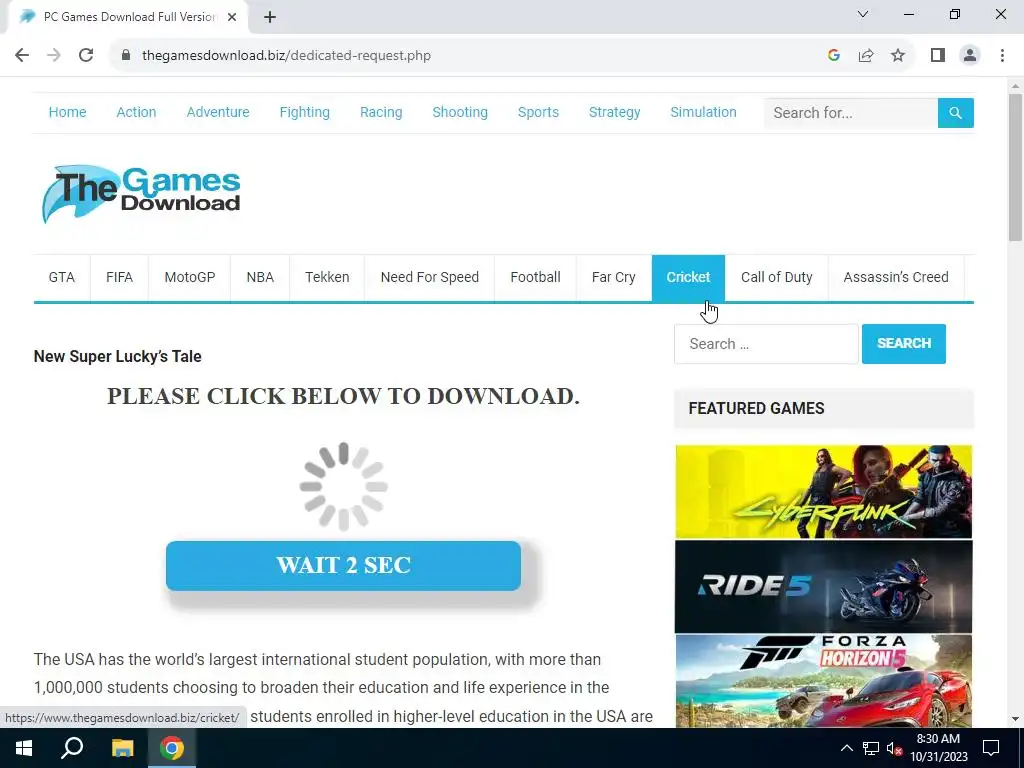Open the Chrome profile avatar
The width and height of the screenshot is (1024, 768).
tap(970, 56)
